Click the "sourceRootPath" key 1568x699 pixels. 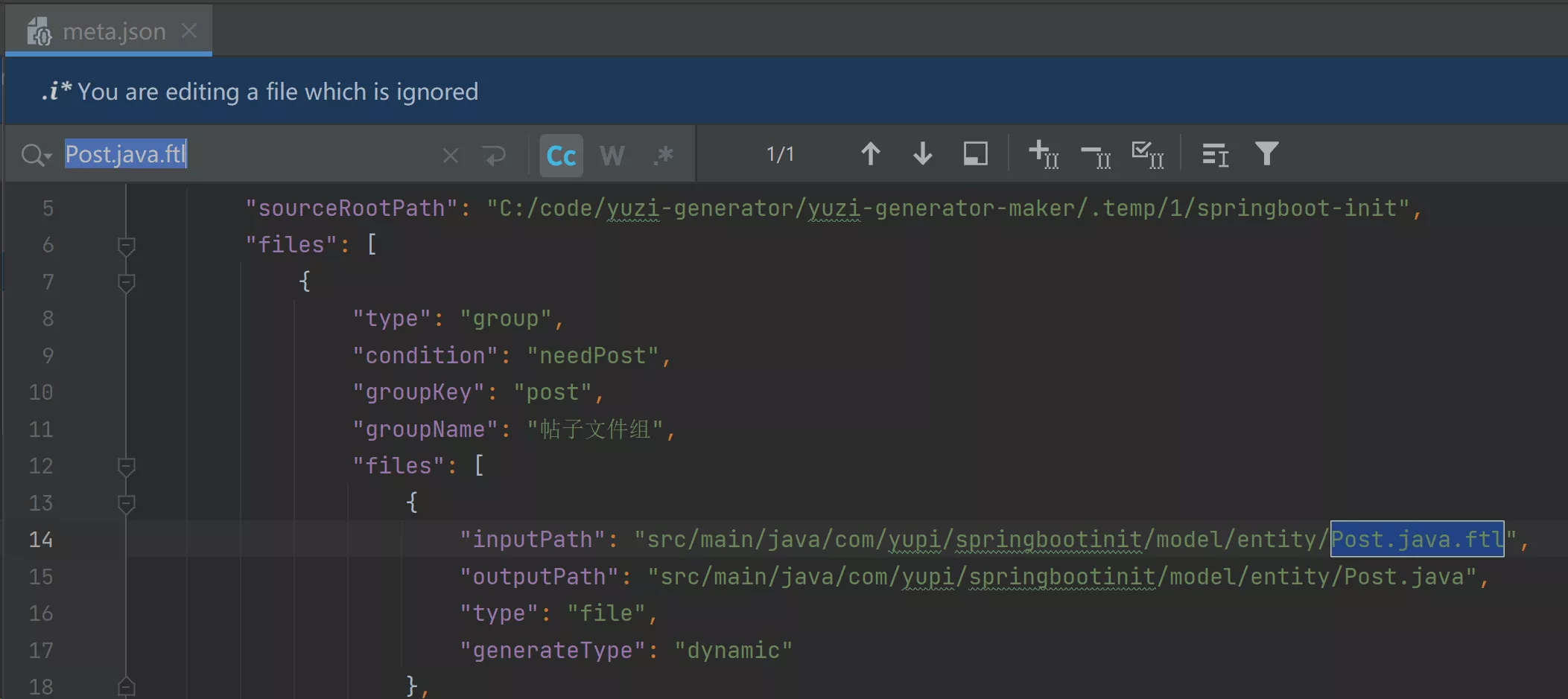(x=351, y=208)
